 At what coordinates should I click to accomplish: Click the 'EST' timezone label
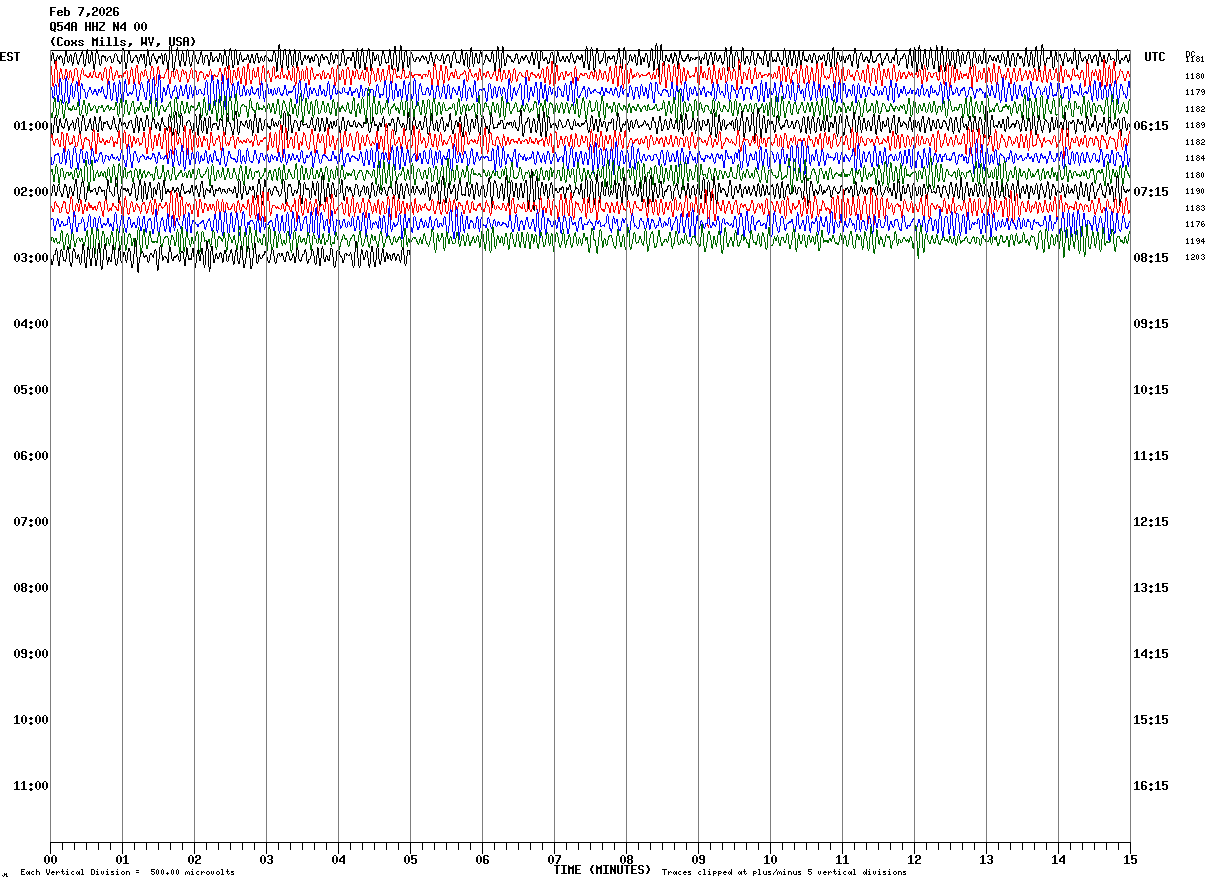pos(10,57)
